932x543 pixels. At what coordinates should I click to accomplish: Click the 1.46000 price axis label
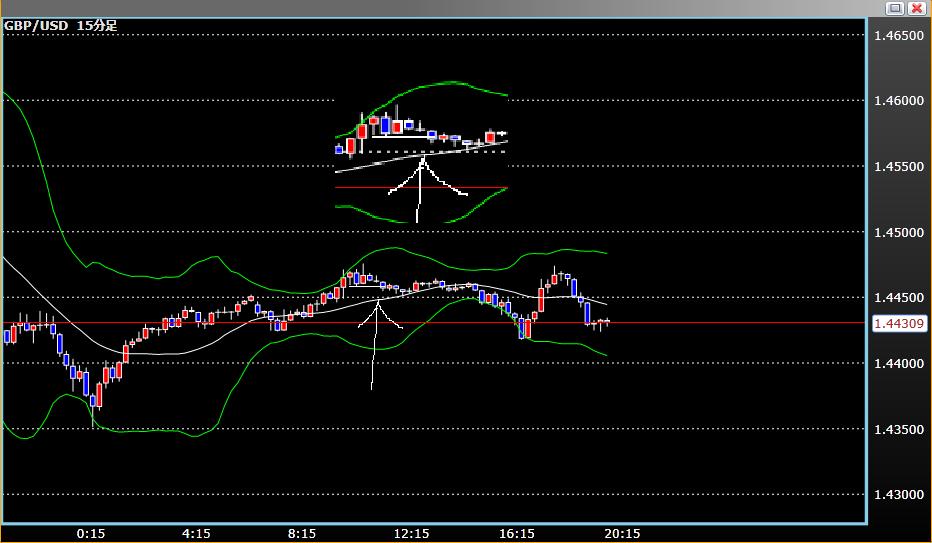click(x=898, y=101)
